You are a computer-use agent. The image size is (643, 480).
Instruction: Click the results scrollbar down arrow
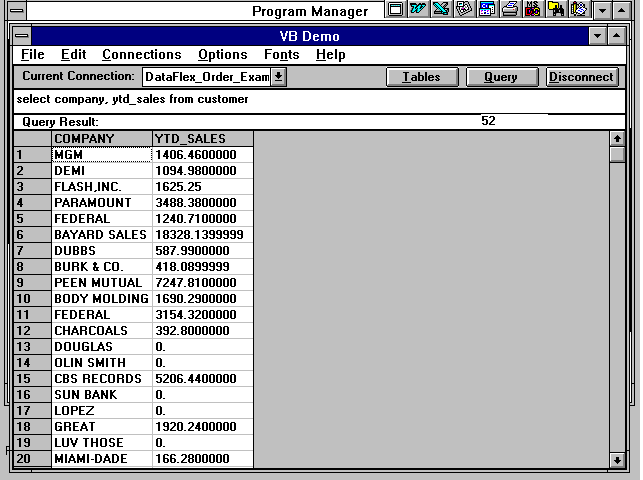point(617,459)
